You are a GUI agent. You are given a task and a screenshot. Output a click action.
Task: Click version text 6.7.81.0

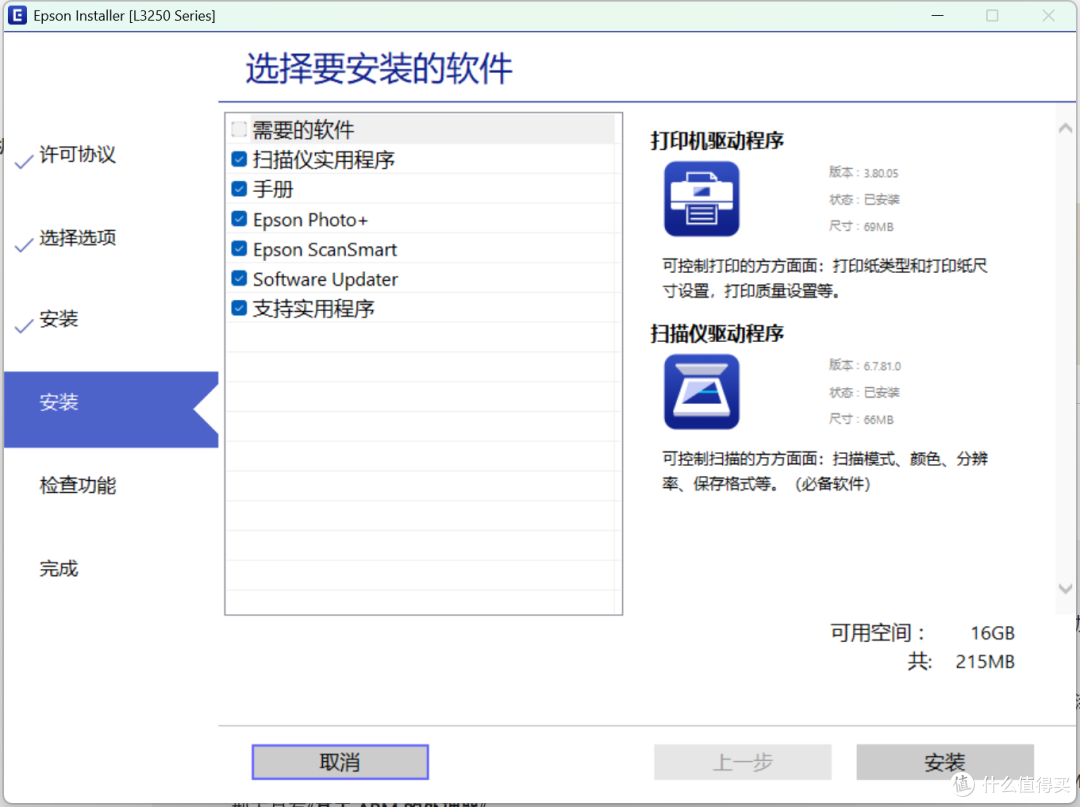tap(882, 366)
